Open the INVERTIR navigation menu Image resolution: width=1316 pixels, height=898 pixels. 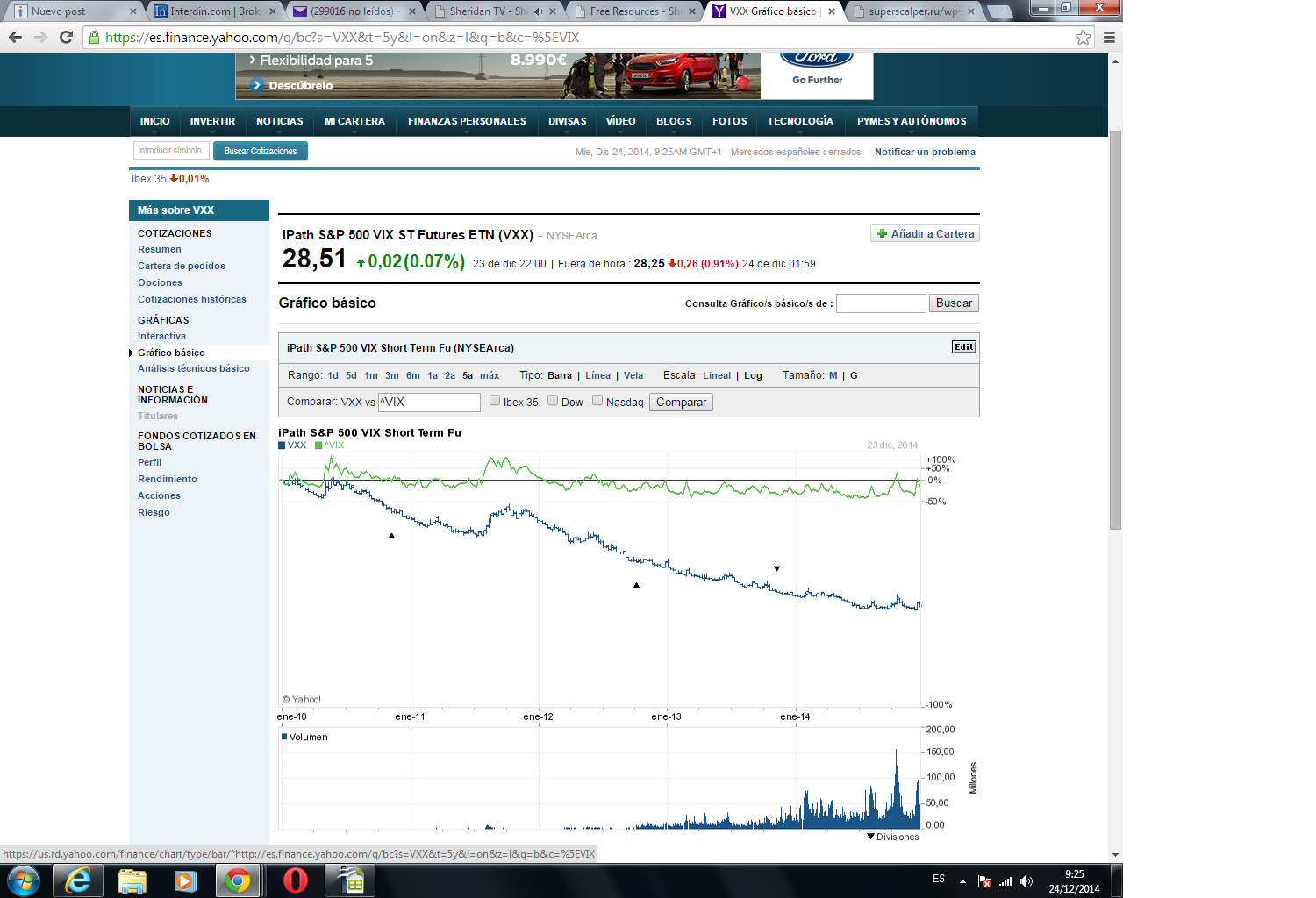212,121
